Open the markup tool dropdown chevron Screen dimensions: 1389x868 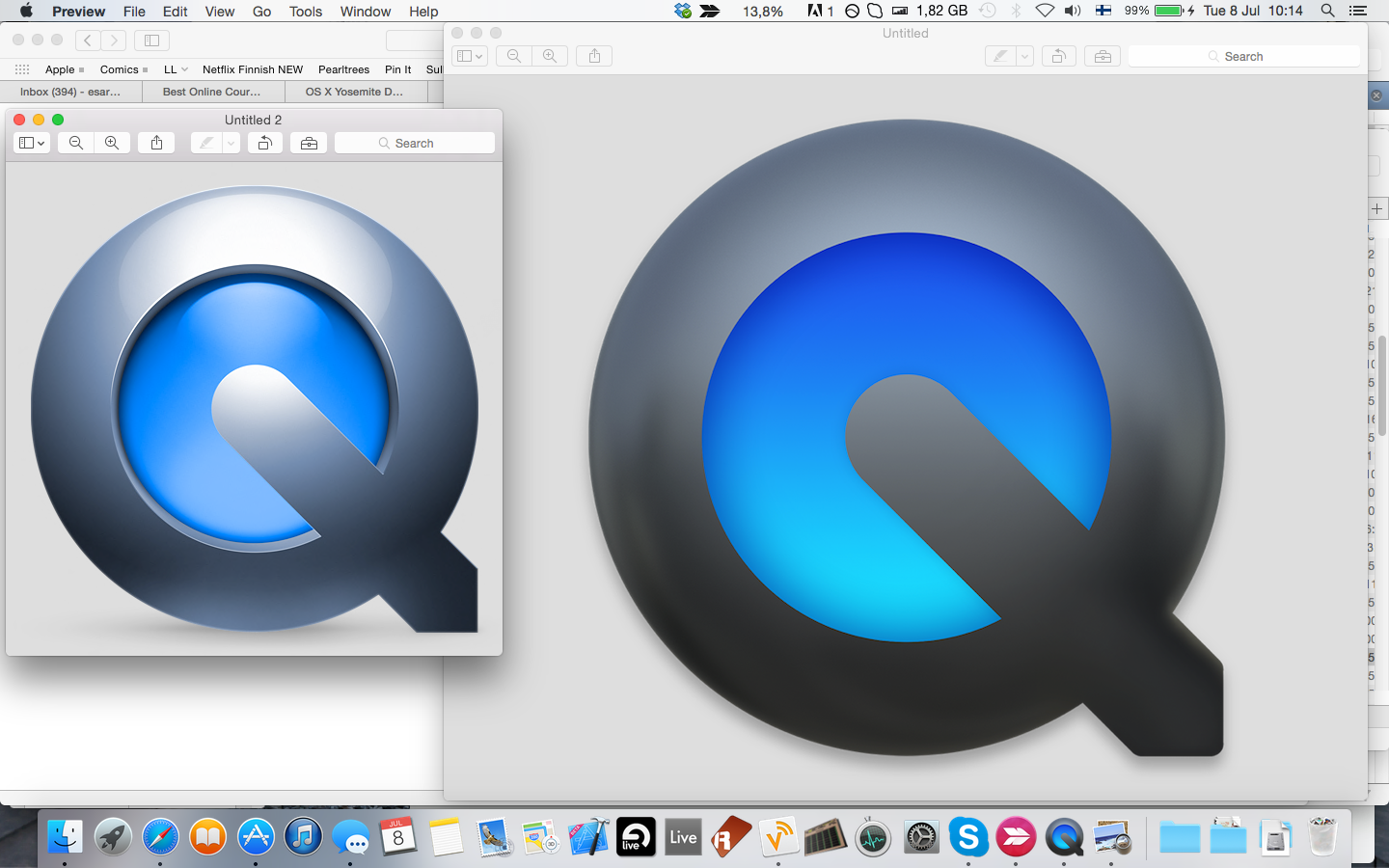point(231,143)
